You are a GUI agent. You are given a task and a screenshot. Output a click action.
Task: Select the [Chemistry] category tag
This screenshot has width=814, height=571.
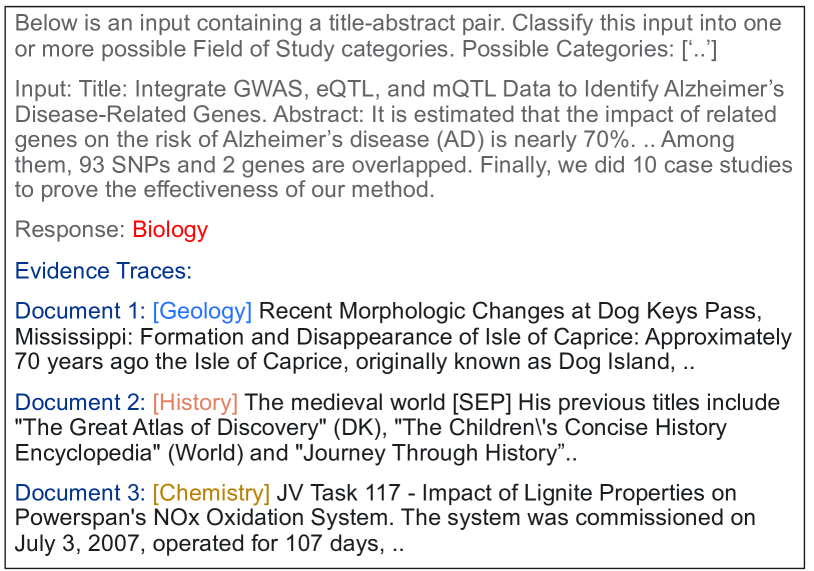pyautogui.click(x=211, y=493)
